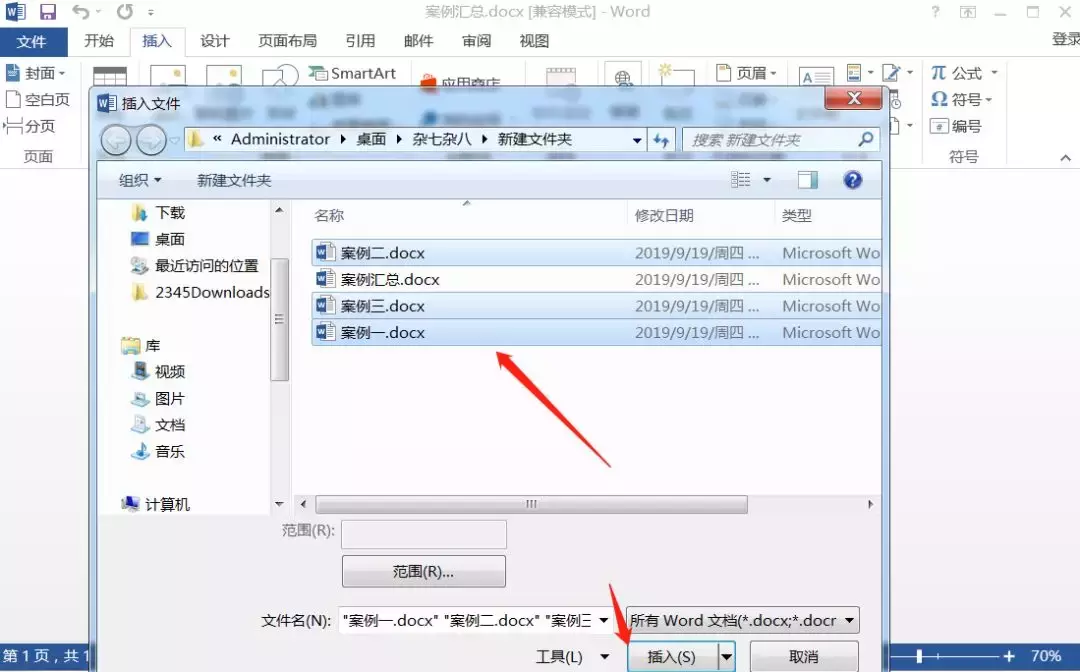Switch to the 开始 tab

point(99,41)
